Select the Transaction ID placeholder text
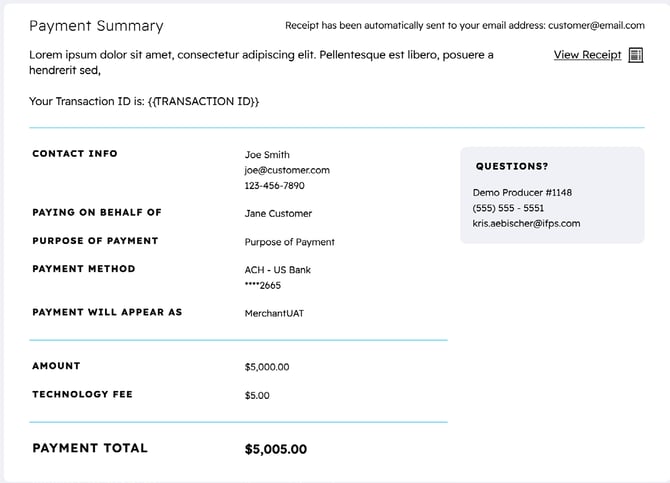This screenshot has height=483, width=670. (203, 101)
